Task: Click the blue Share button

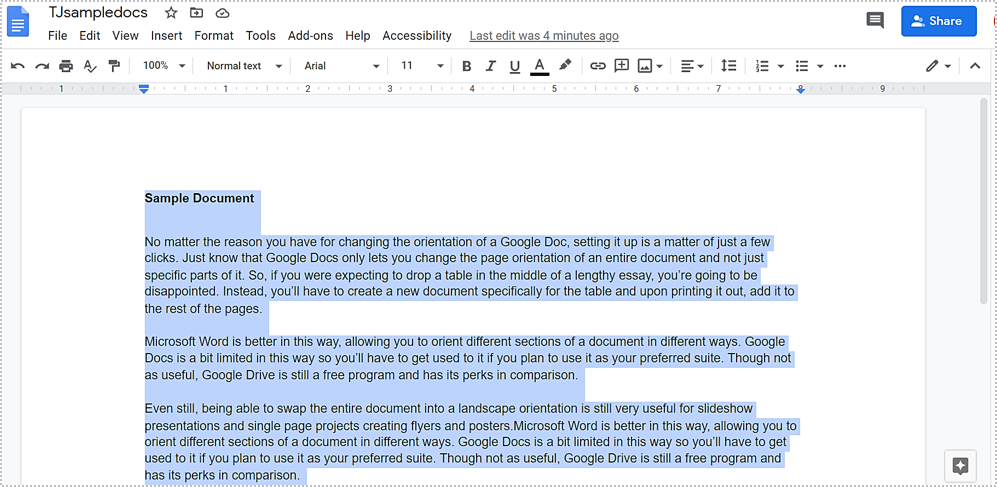Action: (939, 21)
